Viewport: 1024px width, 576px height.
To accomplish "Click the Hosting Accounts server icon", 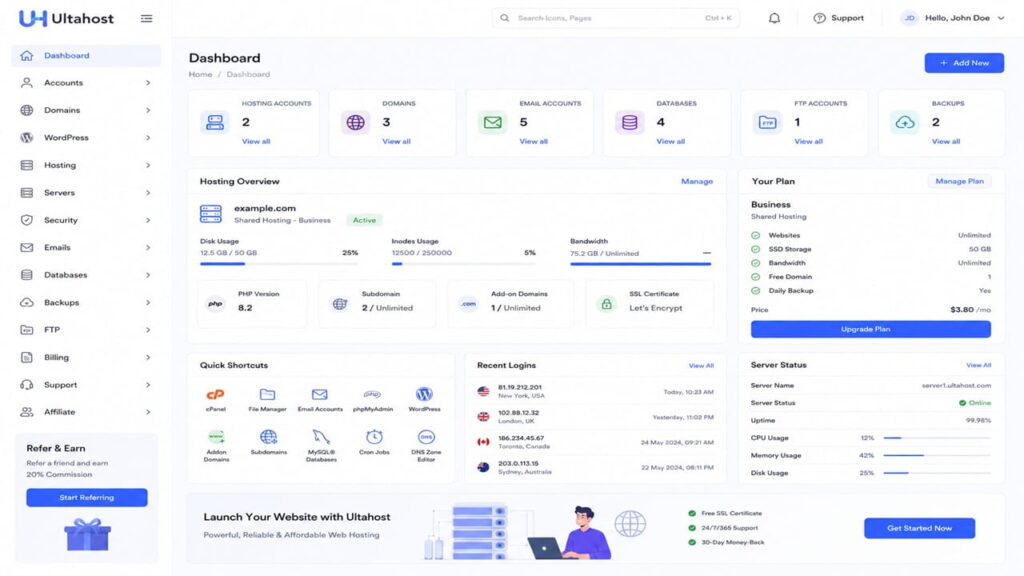I will 215,122.
